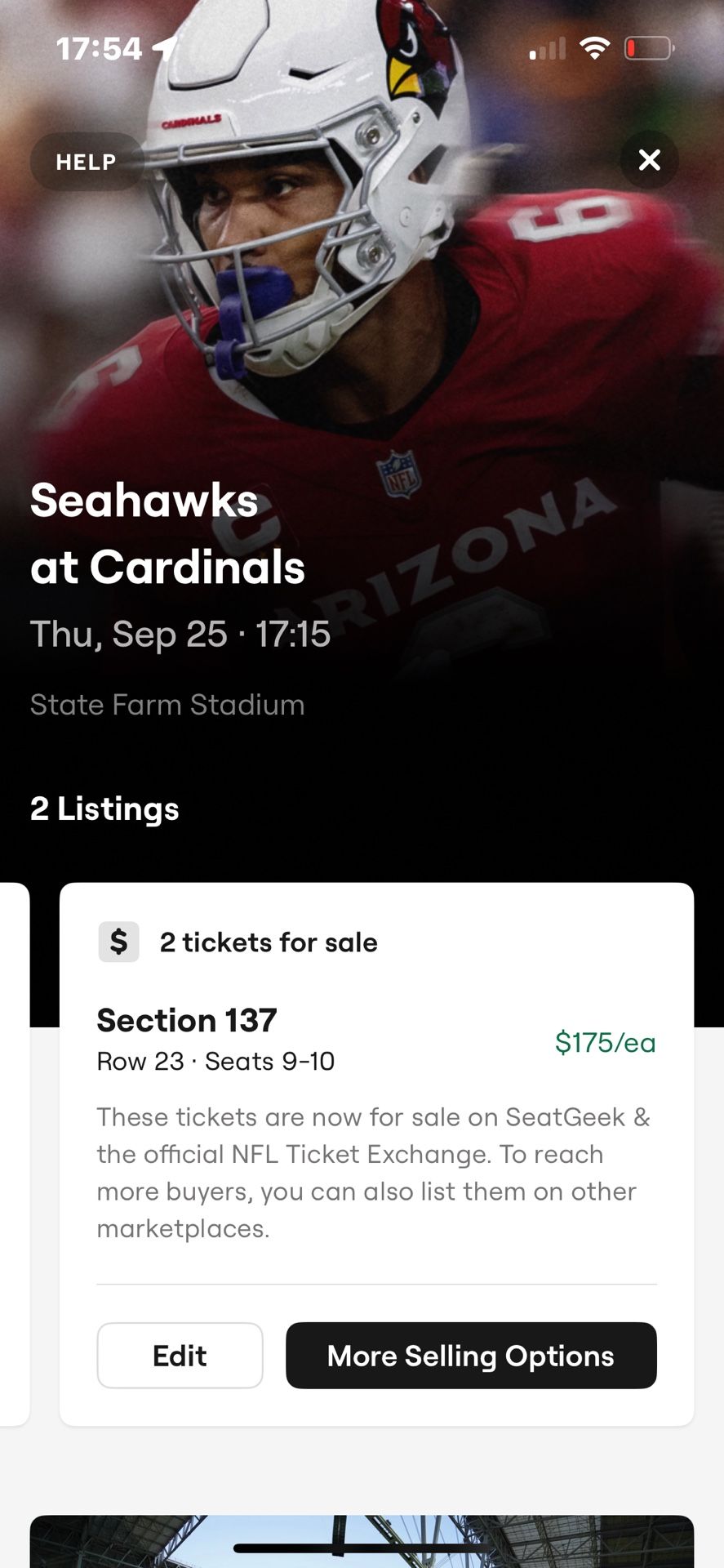Tap the dollar sign icon on the listing
This screenshot has width=724, height=1568.
119,942
